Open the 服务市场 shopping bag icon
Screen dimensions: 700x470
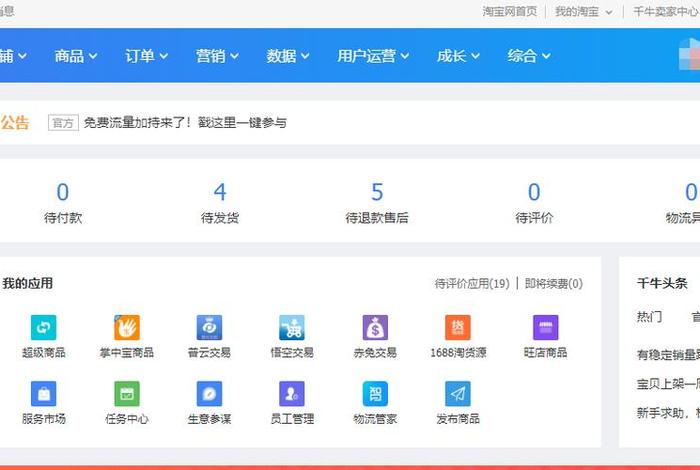pyautogui.click(x=44, y=394)
